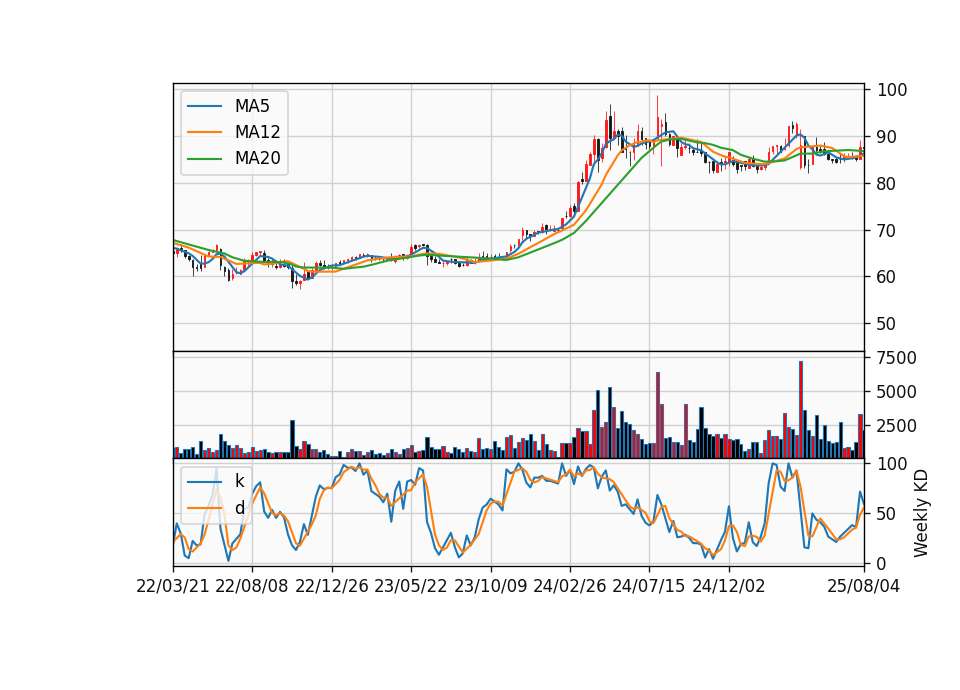Click the 5000 volume axis tick
This screenshot has height=690, width=960.
[x=896, y=392]
